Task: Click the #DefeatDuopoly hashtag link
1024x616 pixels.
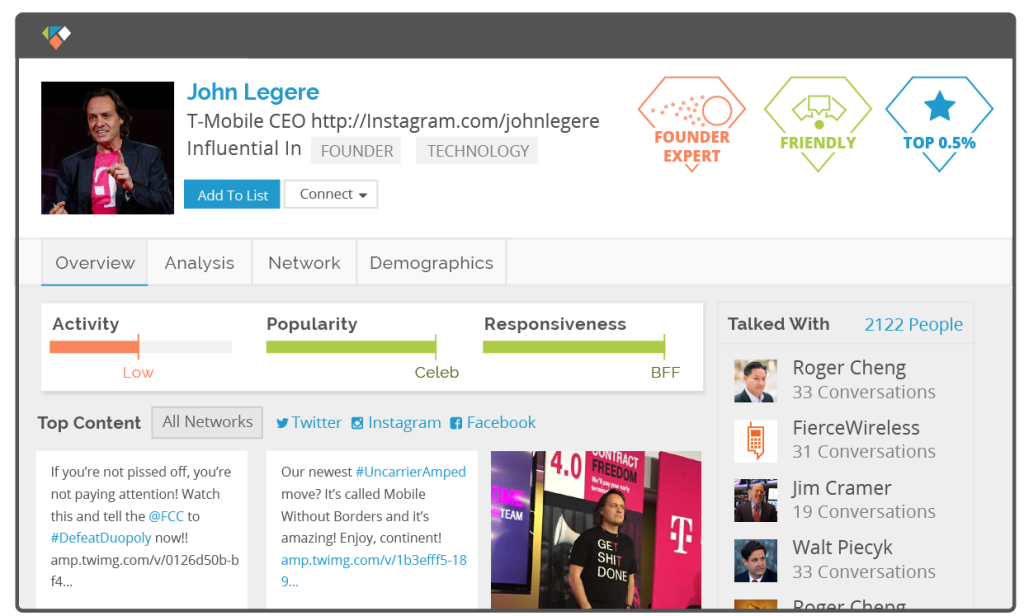Action: pos(101,538)
